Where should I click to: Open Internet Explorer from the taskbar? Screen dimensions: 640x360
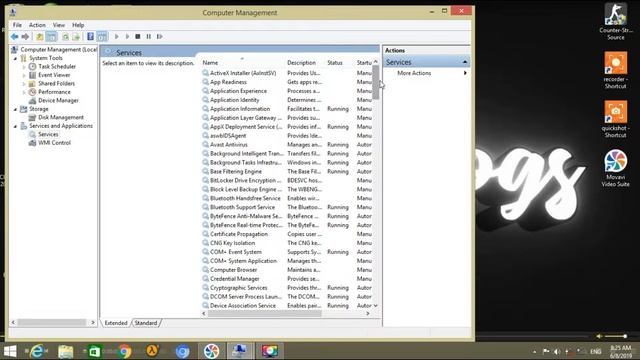[x=37, y=351]
